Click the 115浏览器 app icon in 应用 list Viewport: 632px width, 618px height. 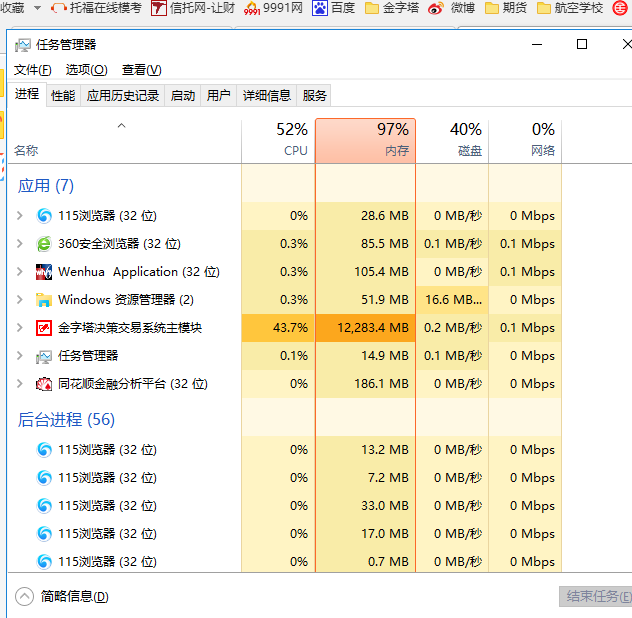click(x=44, y=216)
